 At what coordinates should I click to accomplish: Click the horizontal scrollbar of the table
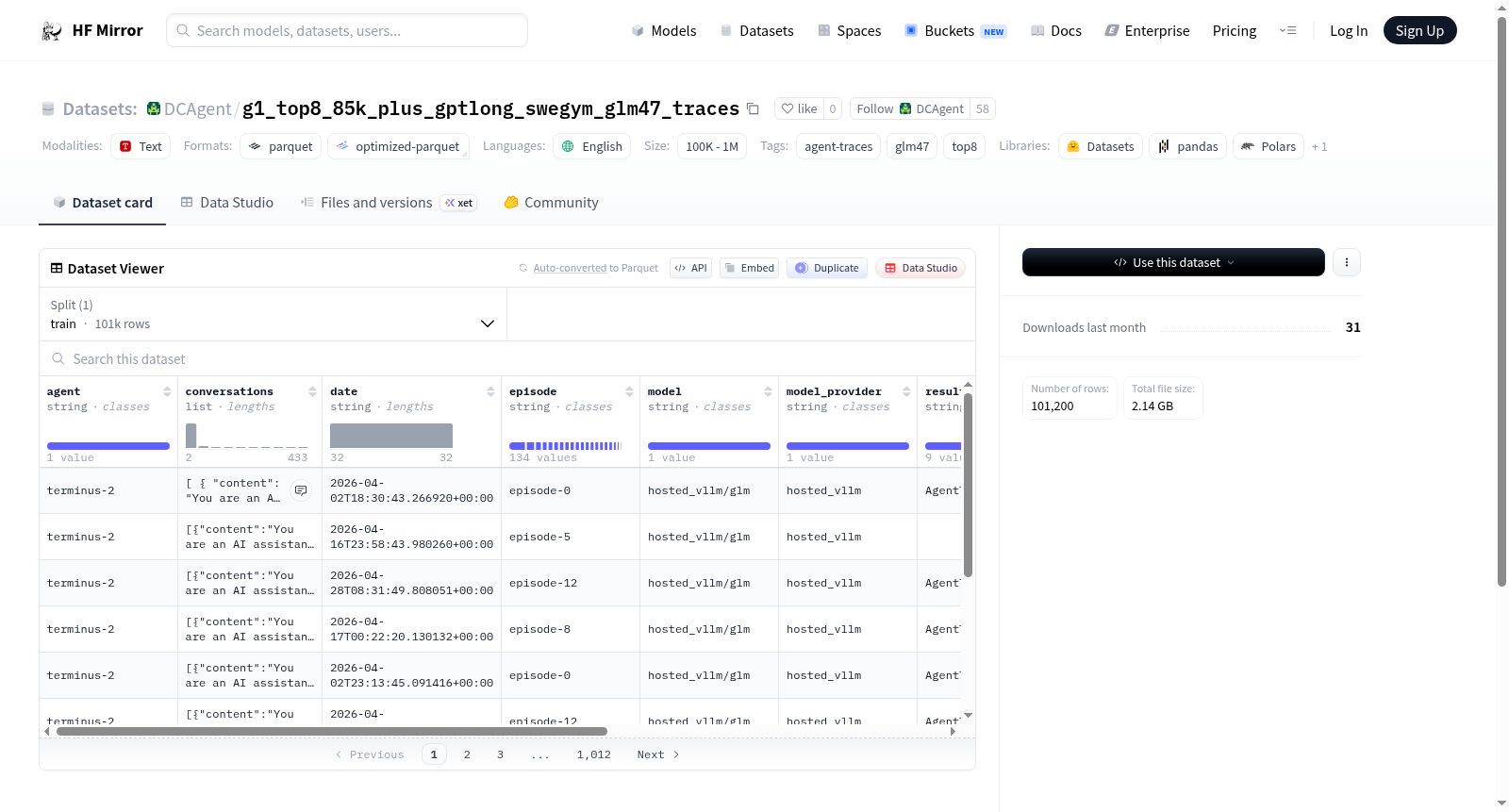click(331, 731)
